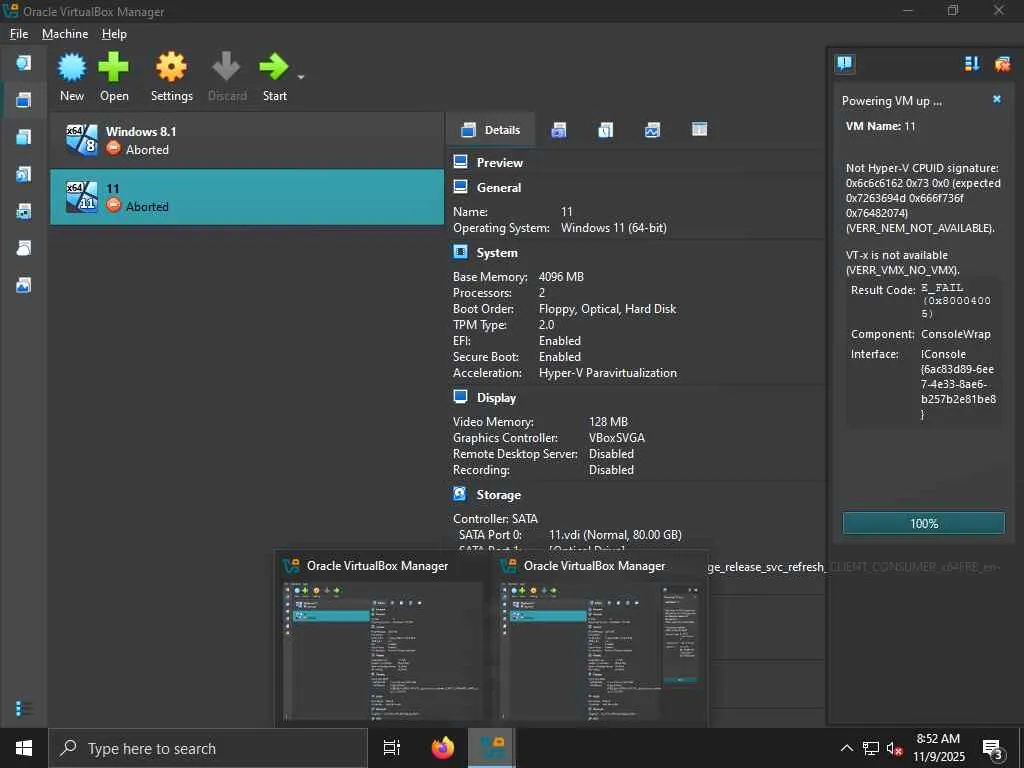Click the Display section header
1024x768 pixels.
[x=496, y=398]
